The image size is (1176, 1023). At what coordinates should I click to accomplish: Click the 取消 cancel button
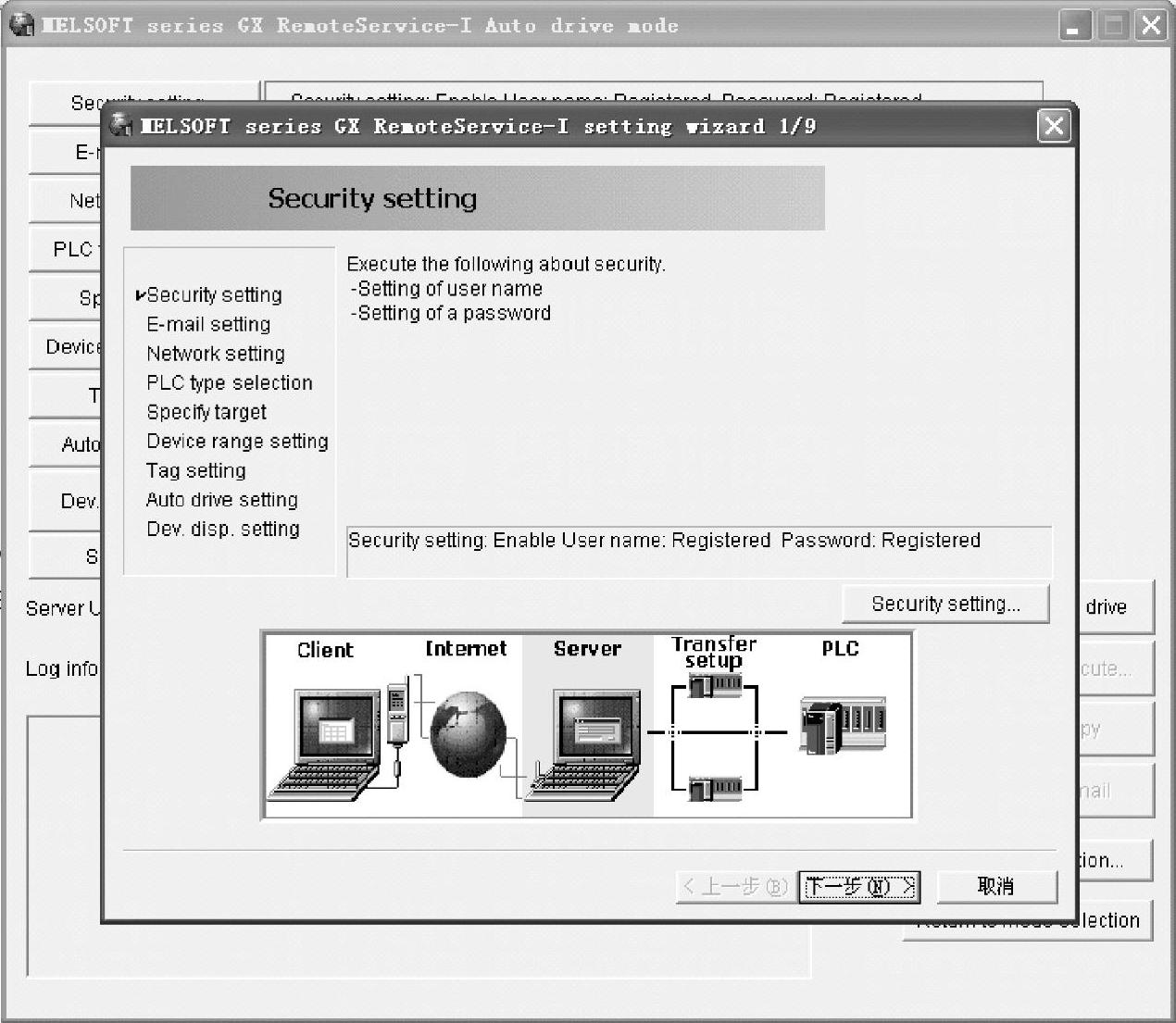[996, 886]
